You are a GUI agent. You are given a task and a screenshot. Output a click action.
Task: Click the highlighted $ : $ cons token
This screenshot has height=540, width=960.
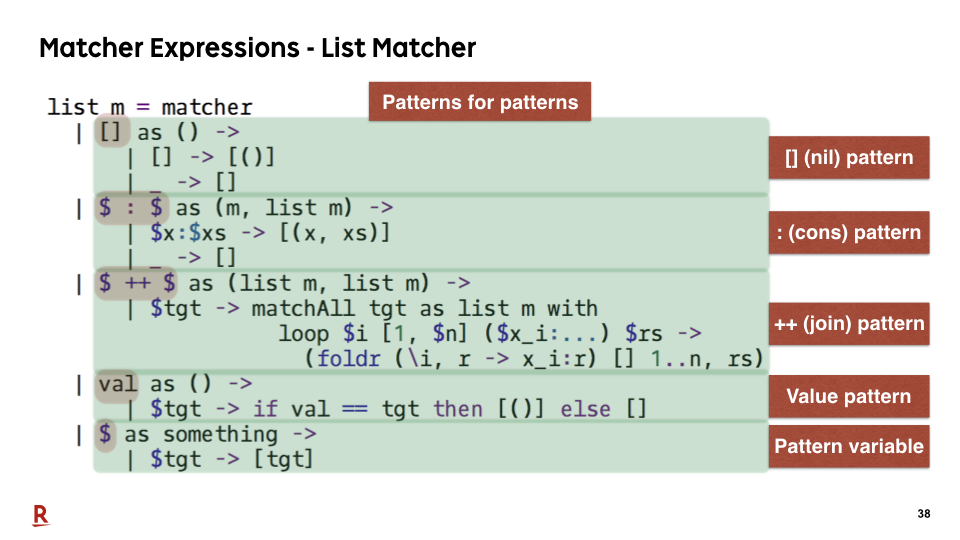point(131,208)
